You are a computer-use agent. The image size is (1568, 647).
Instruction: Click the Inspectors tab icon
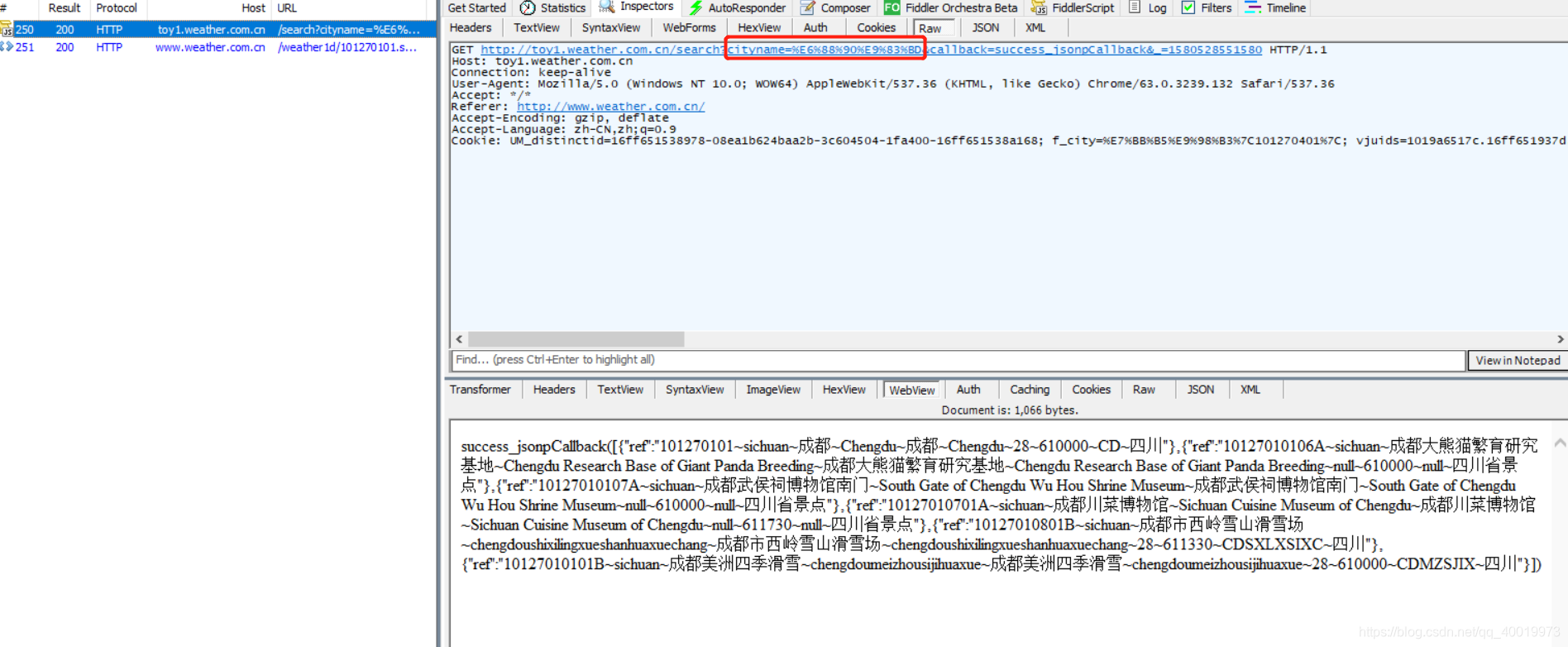click(x=607, y=7)
